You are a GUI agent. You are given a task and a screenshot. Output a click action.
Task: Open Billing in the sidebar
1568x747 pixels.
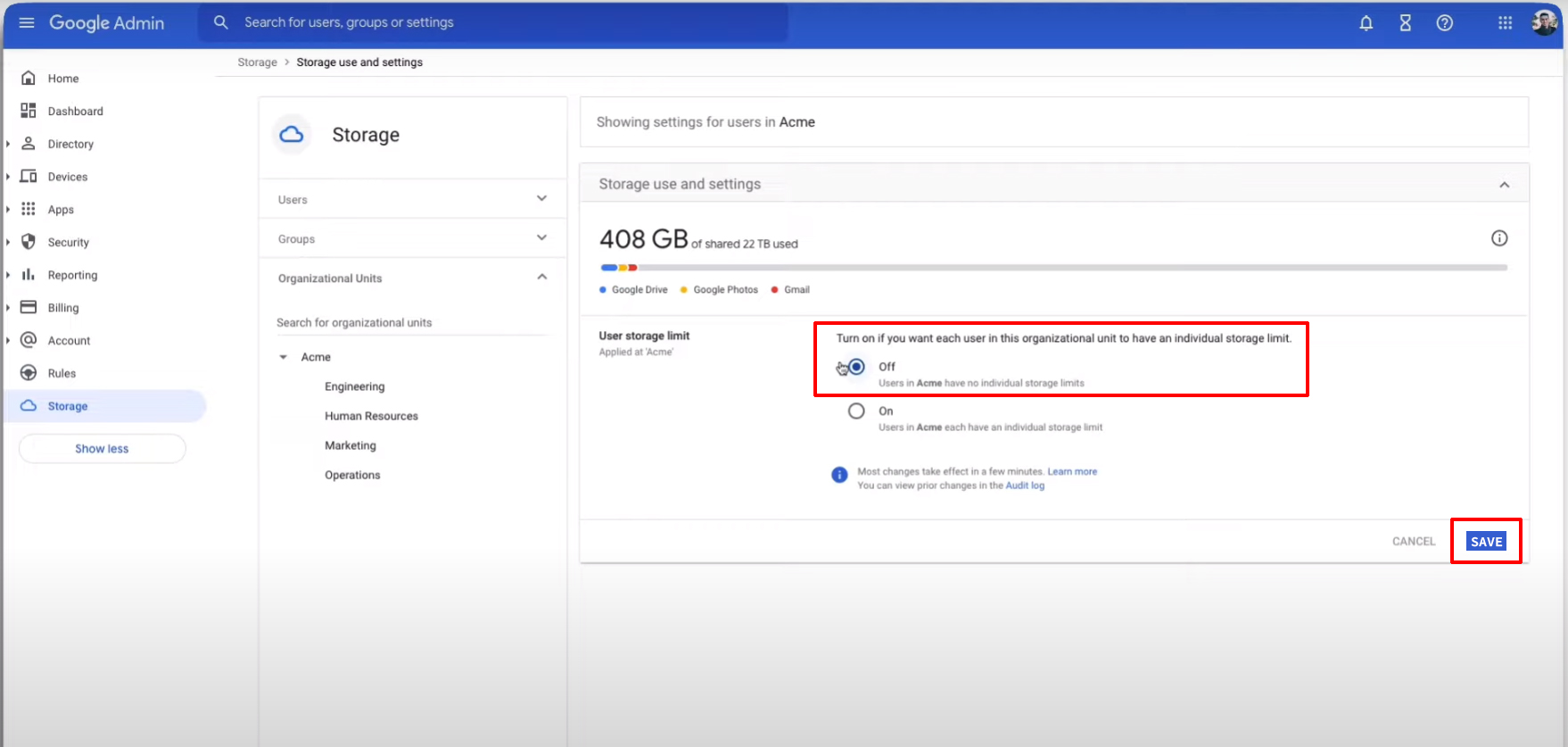click(x=62, y=308)
